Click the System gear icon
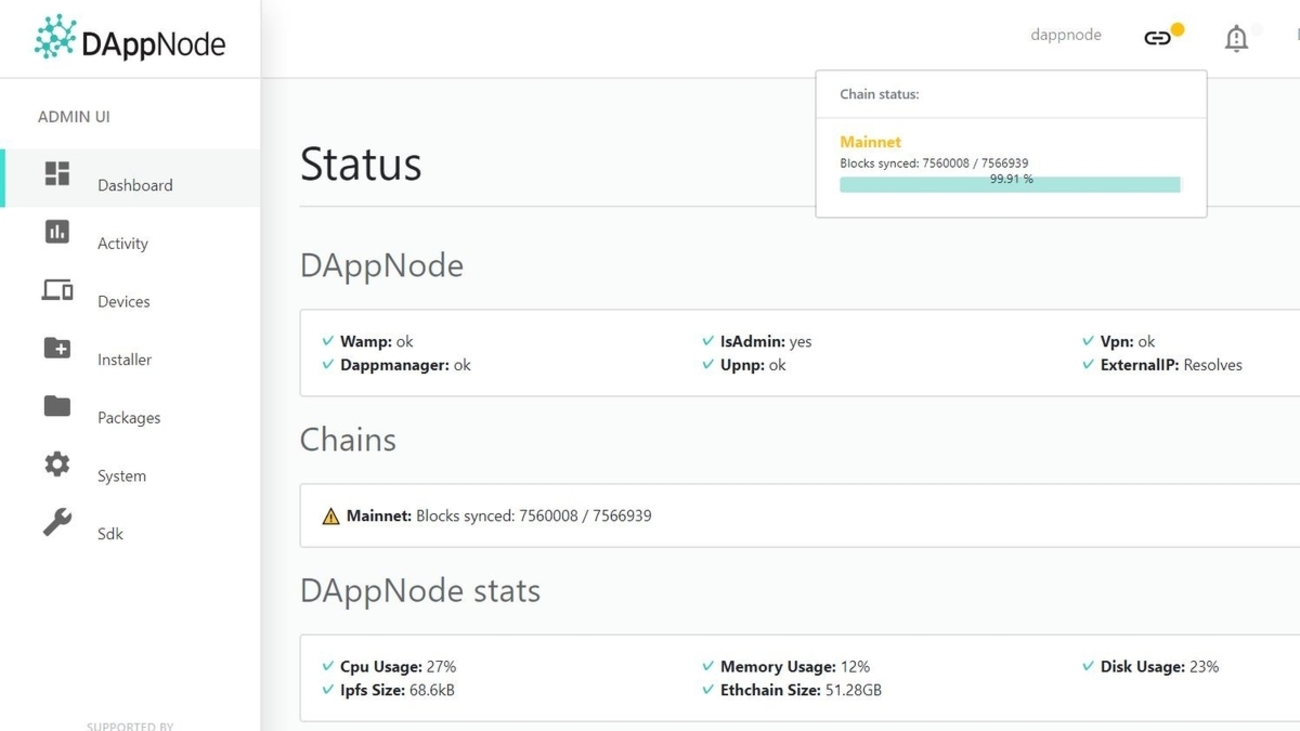1300x731 pixels. (57, 465)
